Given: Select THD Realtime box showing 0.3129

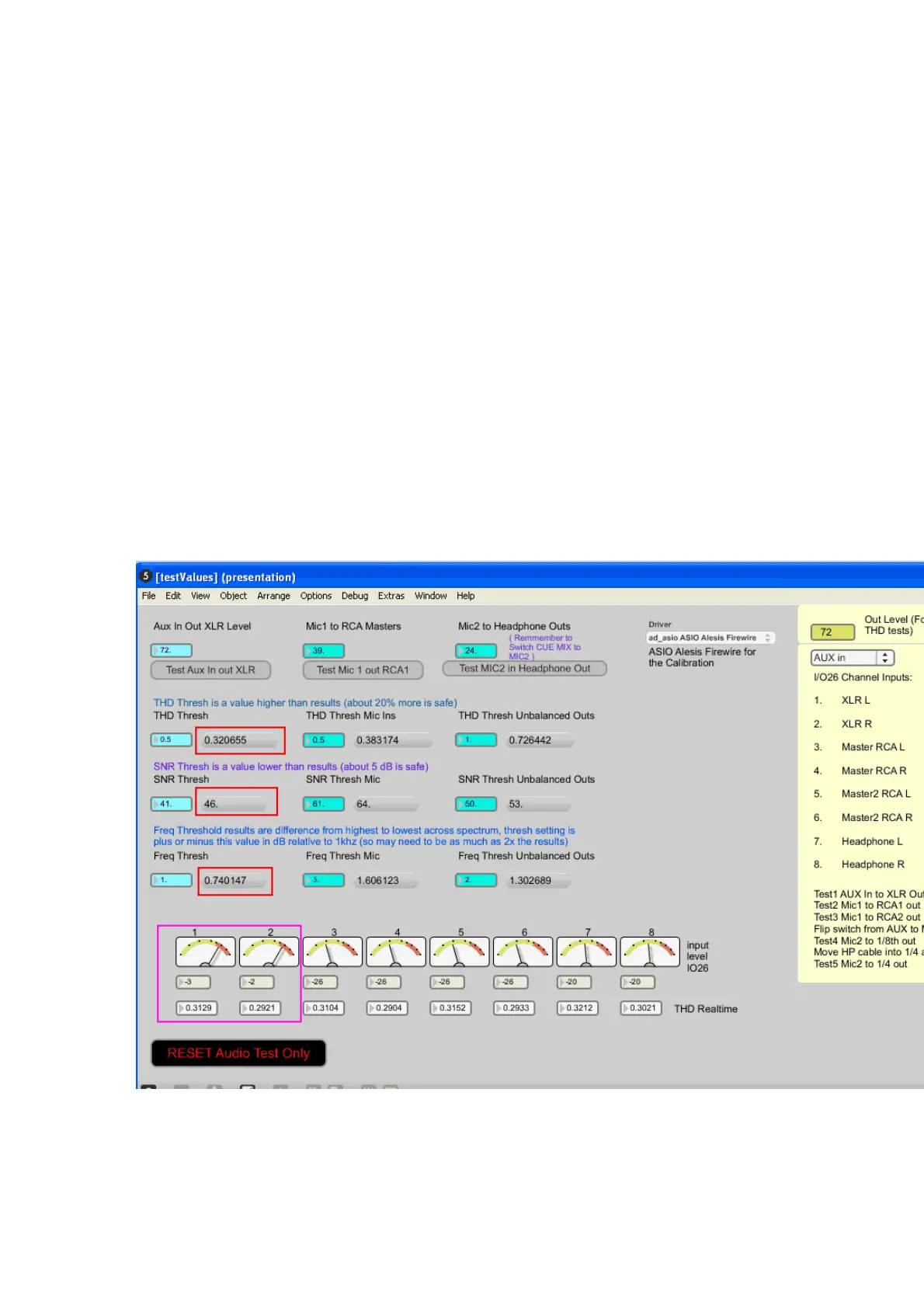Looking at the screenshot, I should (x=196, y=1008).
